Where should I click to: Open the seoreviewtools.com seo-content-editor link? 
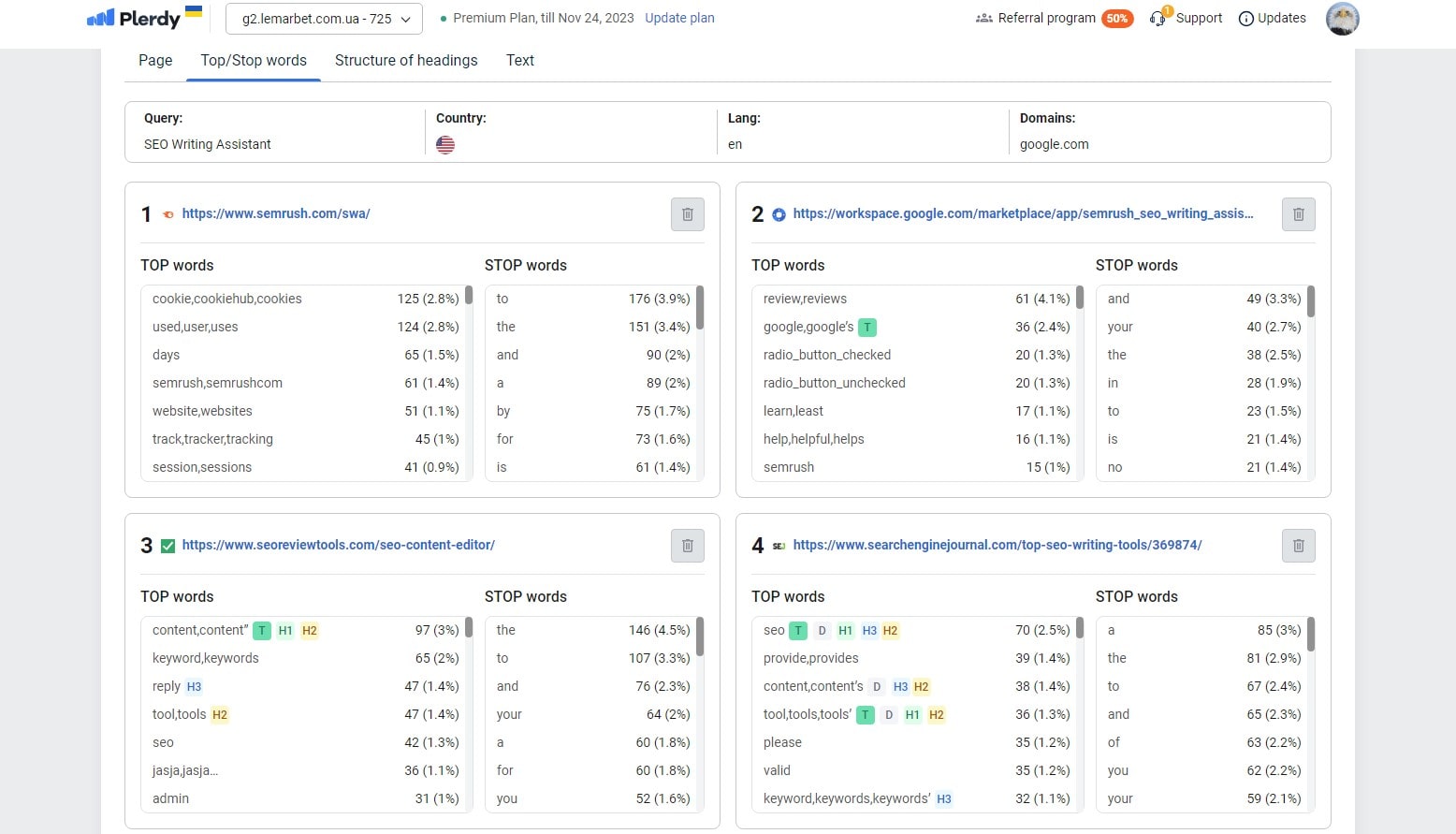tap(339, 545)
